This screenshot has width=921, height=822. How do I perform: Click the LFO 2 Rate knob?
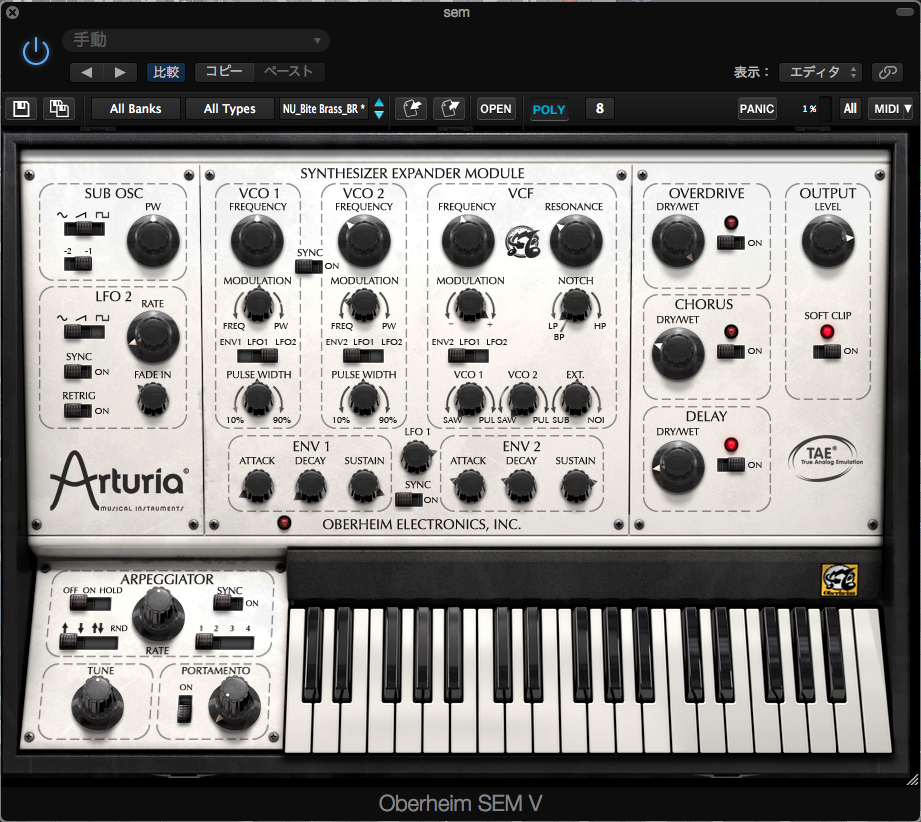[x=153, y=337]
